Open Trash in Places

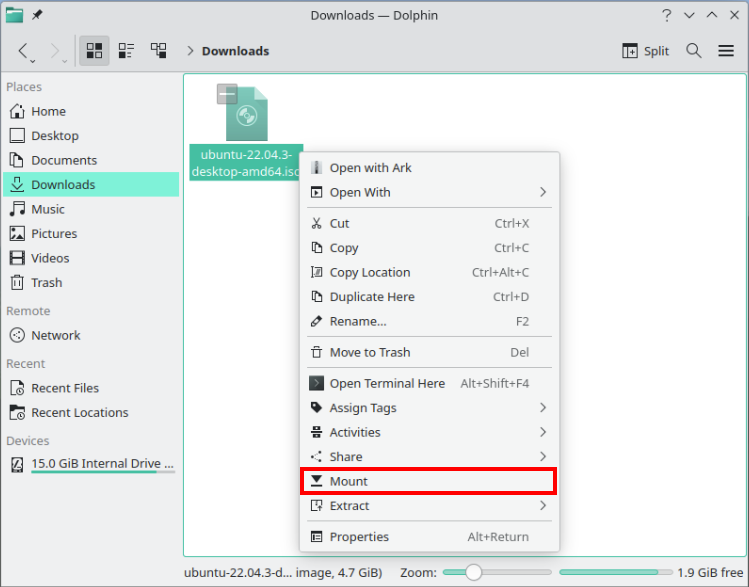click(x=91, y=282)
